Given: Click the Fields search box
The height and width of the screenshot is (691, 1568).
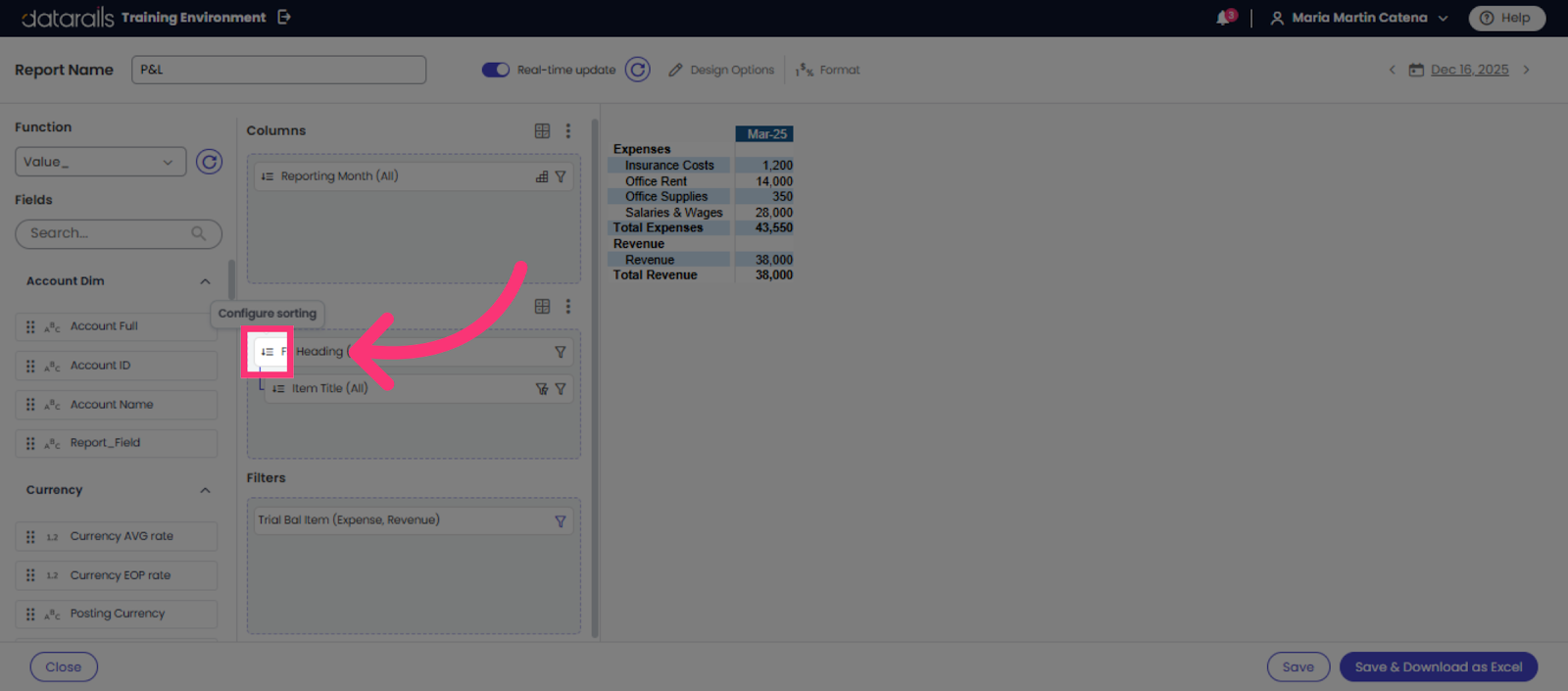Looking at the screenshot, I should point(118,233).
